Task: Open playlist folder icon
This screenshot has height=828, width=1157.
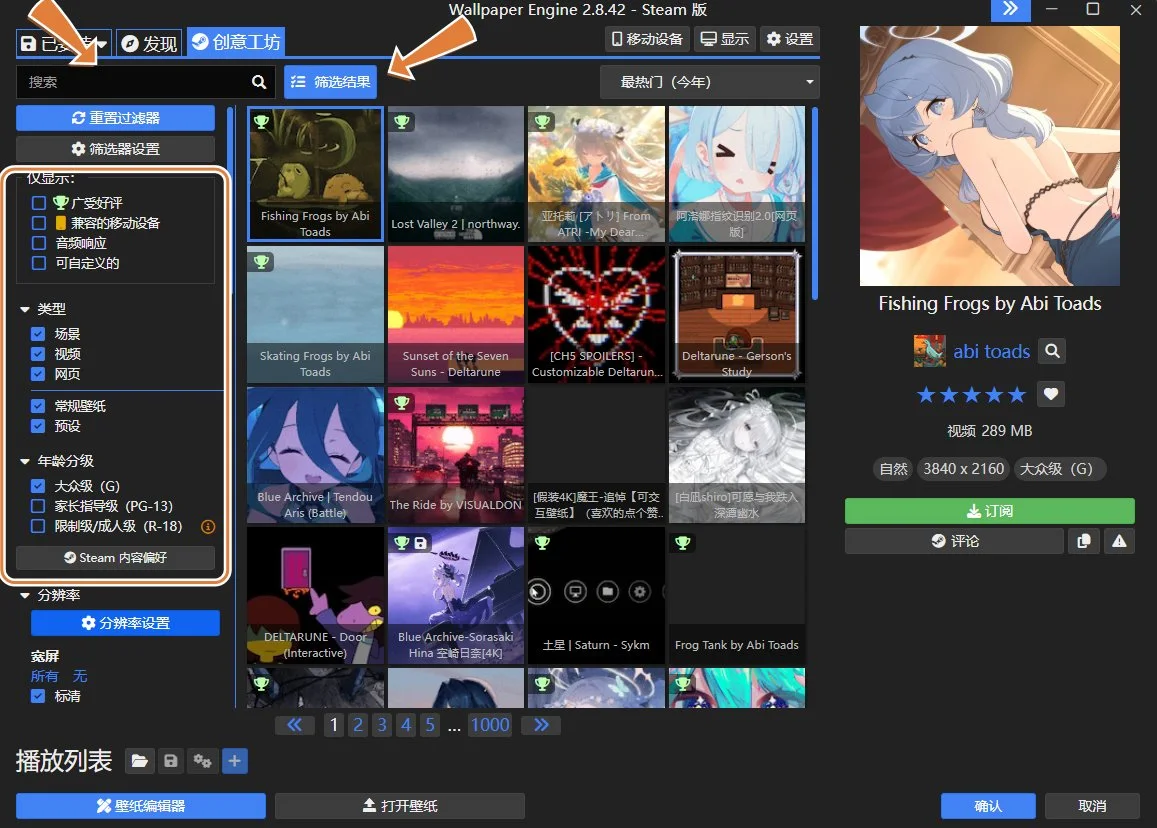Action: pos(139,761)
